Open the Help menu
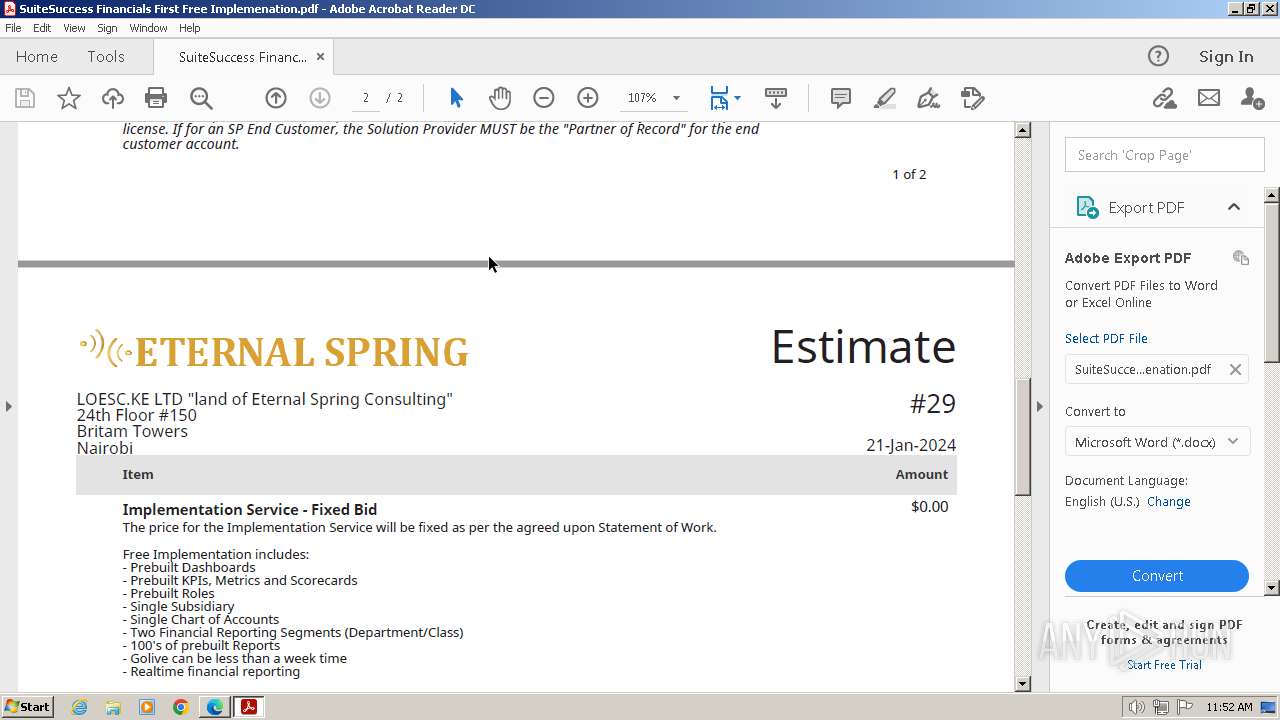1280x720 pixels. coord(190,28)
